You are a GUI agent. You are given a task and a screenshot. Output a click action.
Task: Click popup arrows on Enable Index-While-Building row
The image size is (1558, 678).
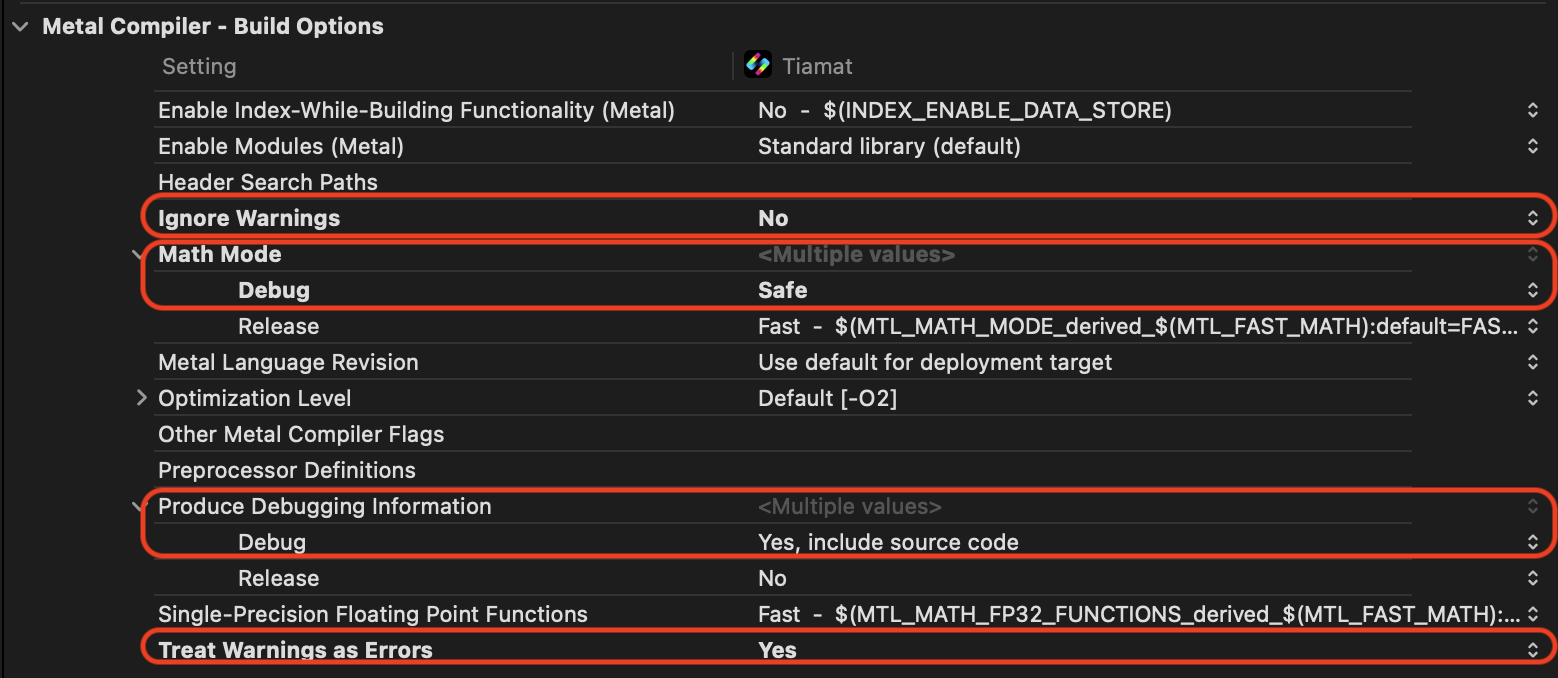point(1532,110)
